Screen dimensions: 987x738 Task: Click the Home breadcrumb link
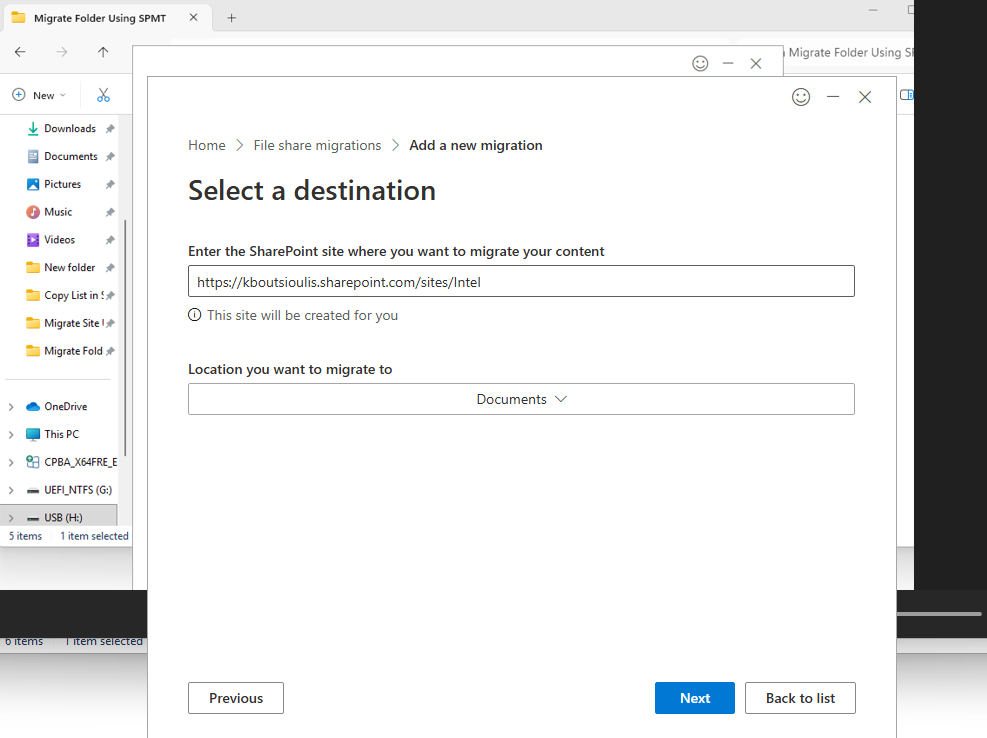tap(207, 145)
